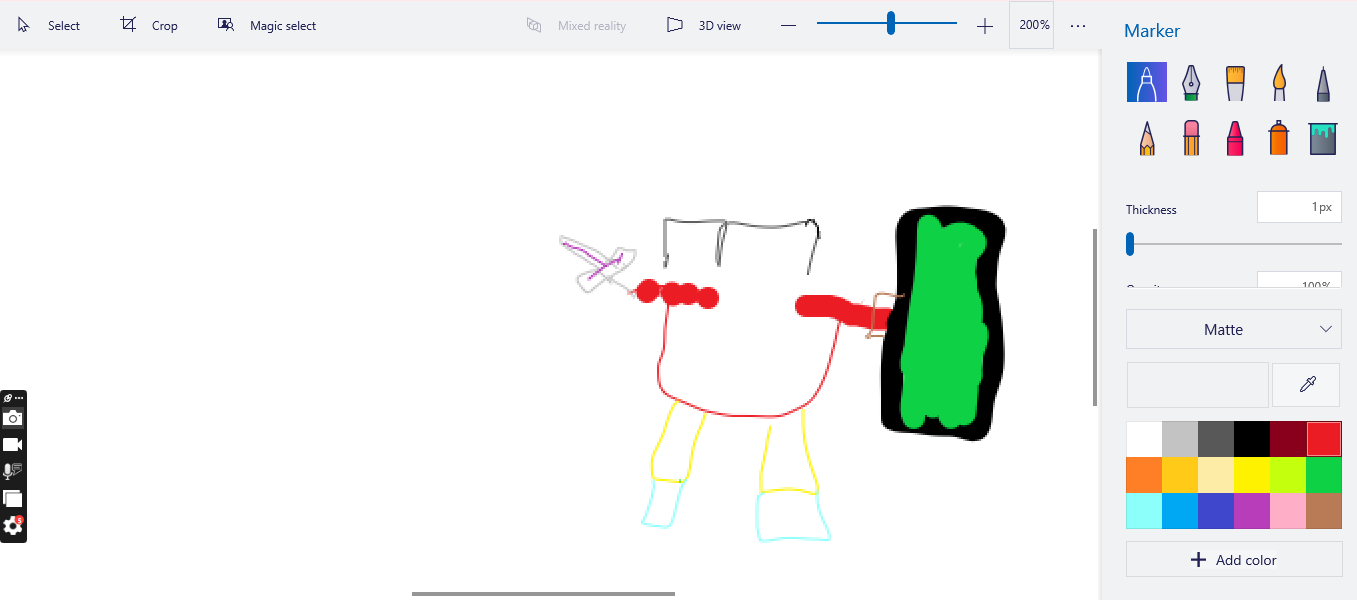Viewport: 1357px width, 600px height.
Task: Activate the eyedropper color picker
Action: point(1306,385)
